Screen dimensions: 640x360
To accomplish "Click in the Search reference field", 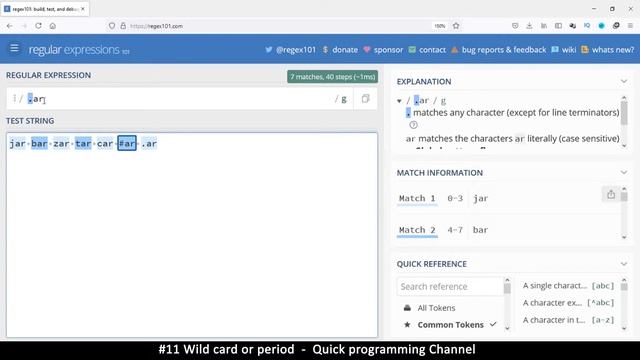I will [450, 286].
